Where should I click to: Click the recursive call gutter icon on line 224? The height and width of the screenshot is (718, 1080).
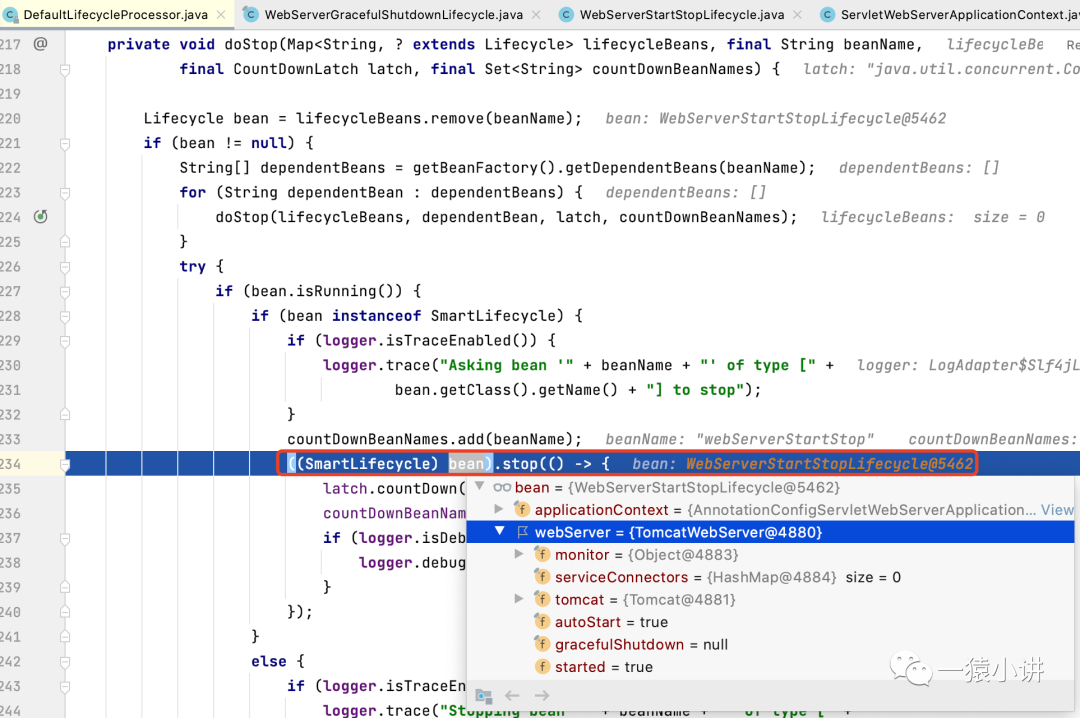(41, 217)
